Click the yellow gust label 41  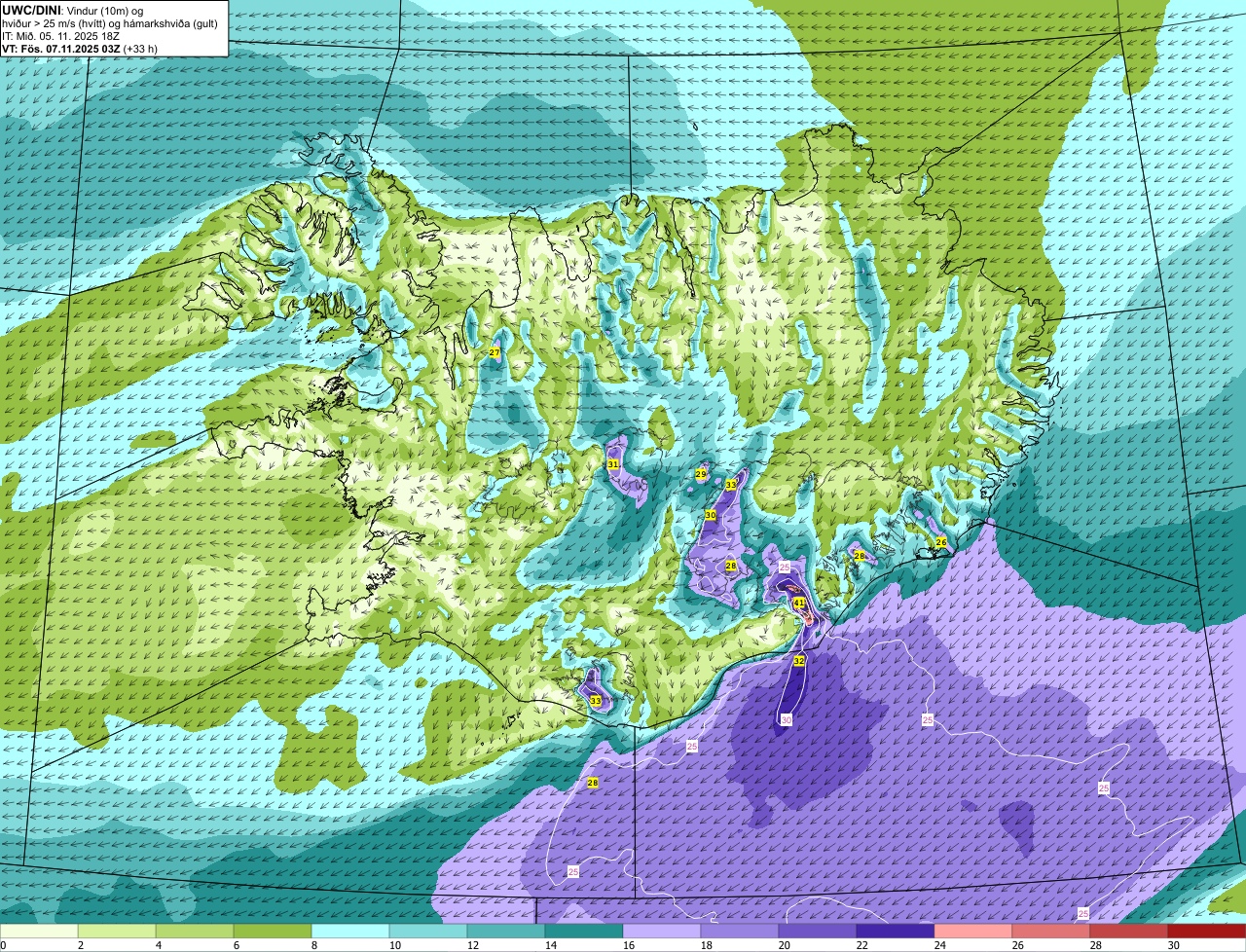799,604
